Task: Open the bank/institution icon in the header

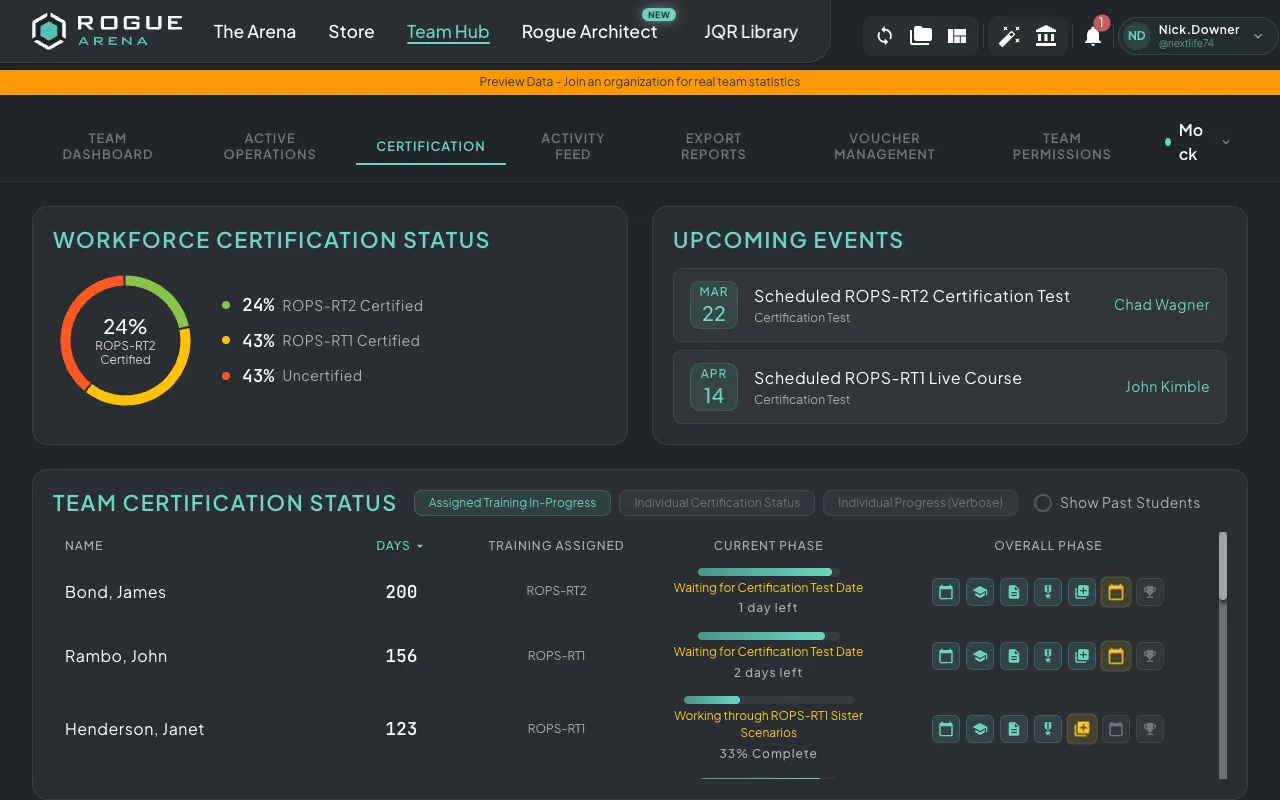Action: pyautogui.click(x=1046, y=35)
